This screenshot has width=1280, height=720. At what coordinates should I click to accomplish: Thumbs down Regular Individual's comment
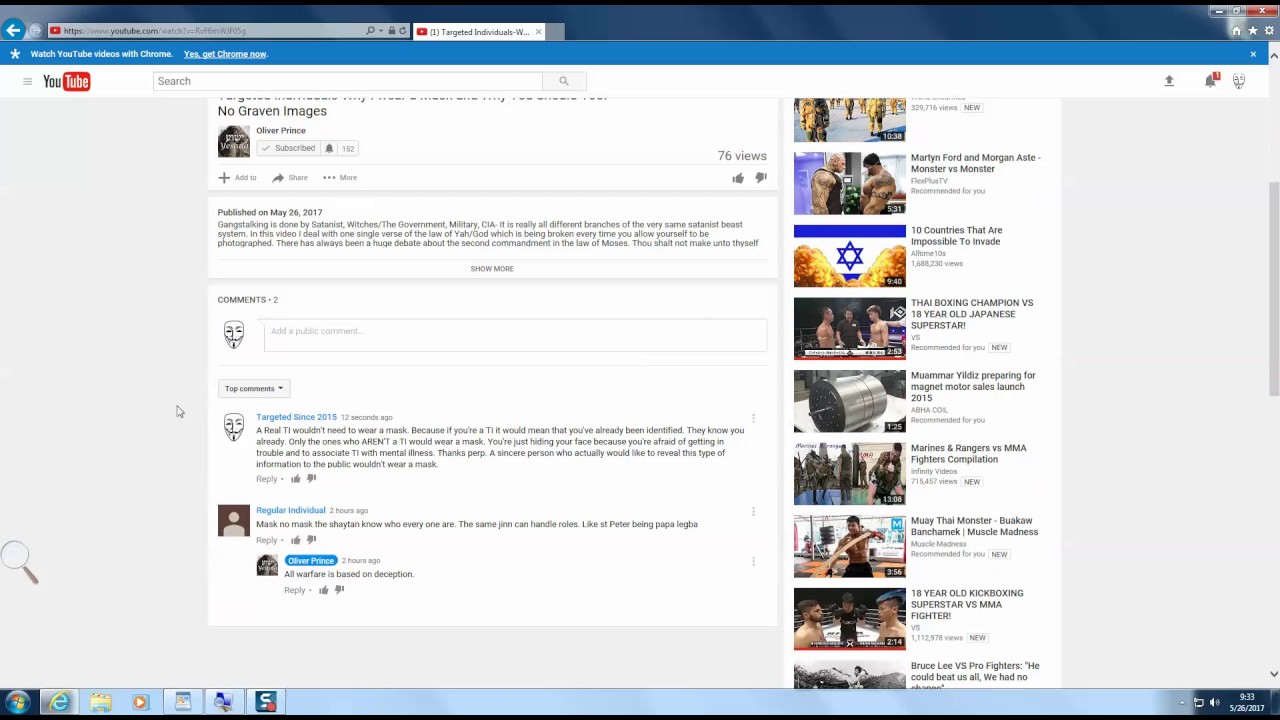pos(311,540)
